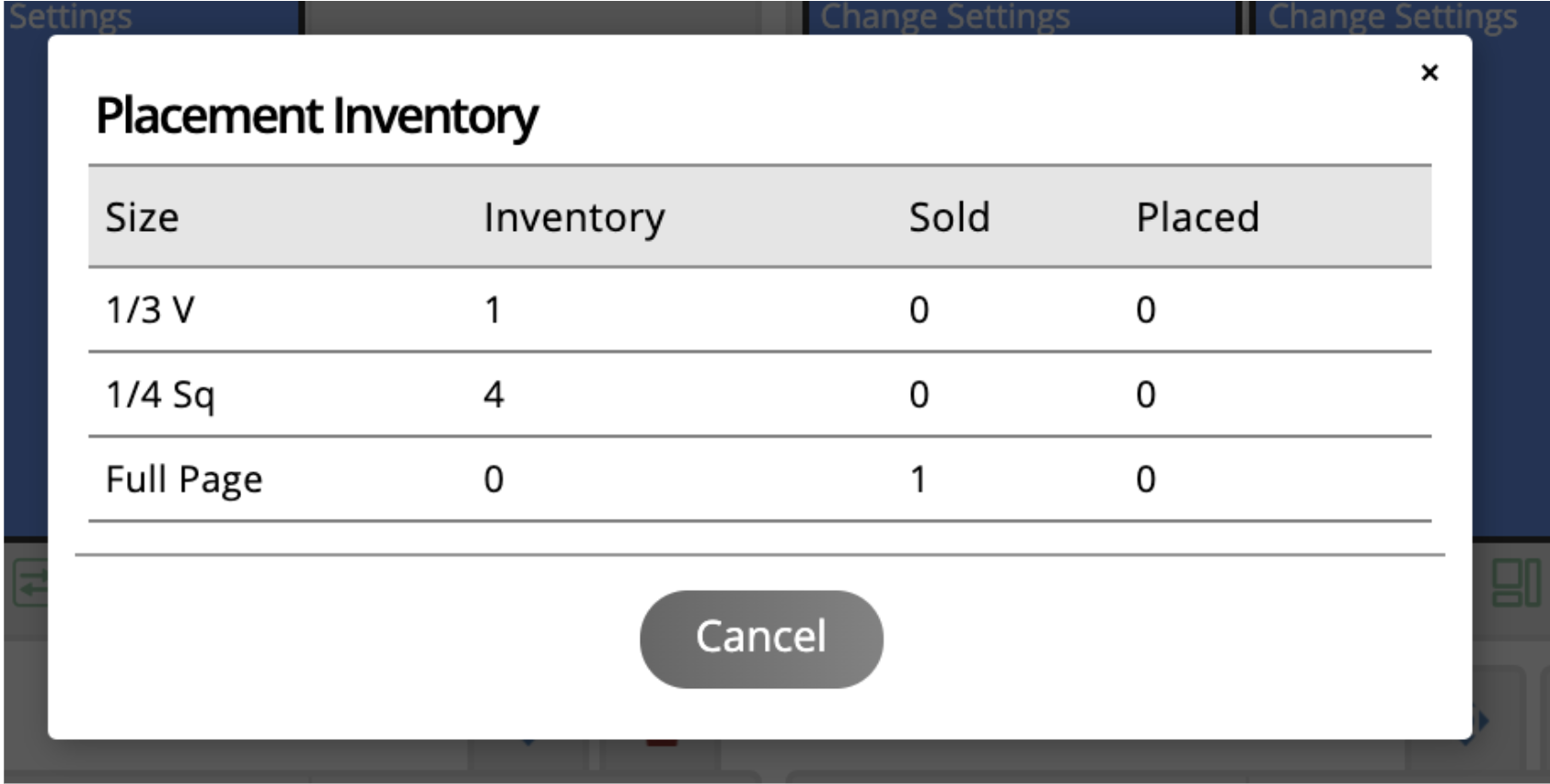The height and width of the screenshot is (784, 1550).
Task: Select the Size column header
Action: point(142,218)
